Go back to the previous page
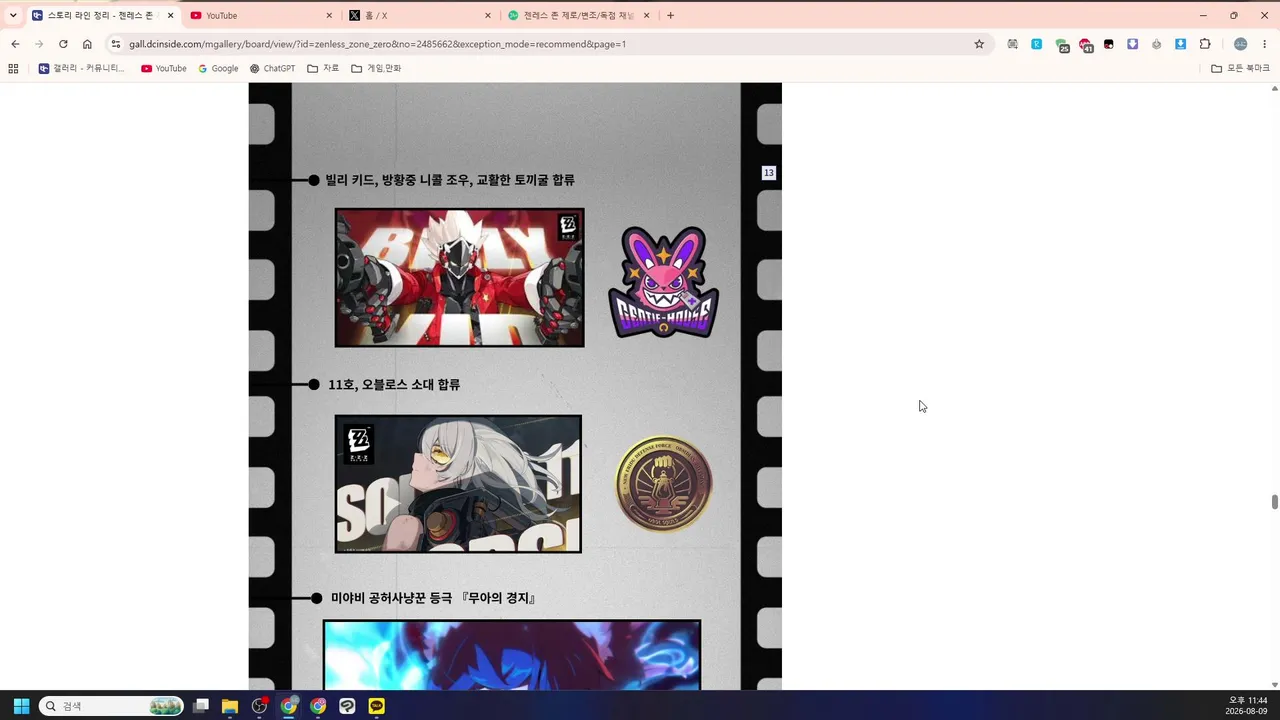 15,44
